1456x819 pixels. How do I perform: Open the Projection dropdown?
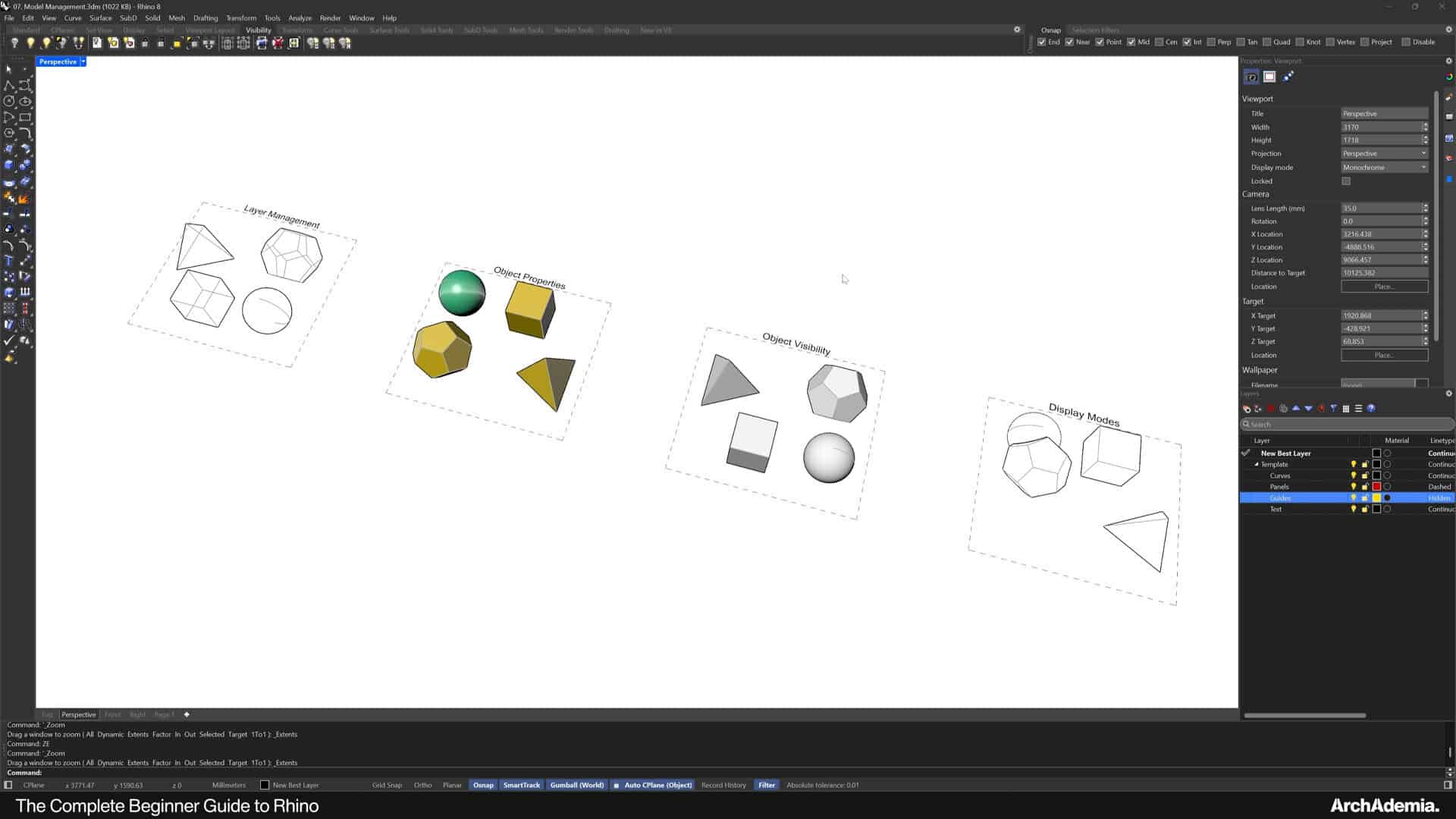pyautogui.click(x=1384, y=154)
